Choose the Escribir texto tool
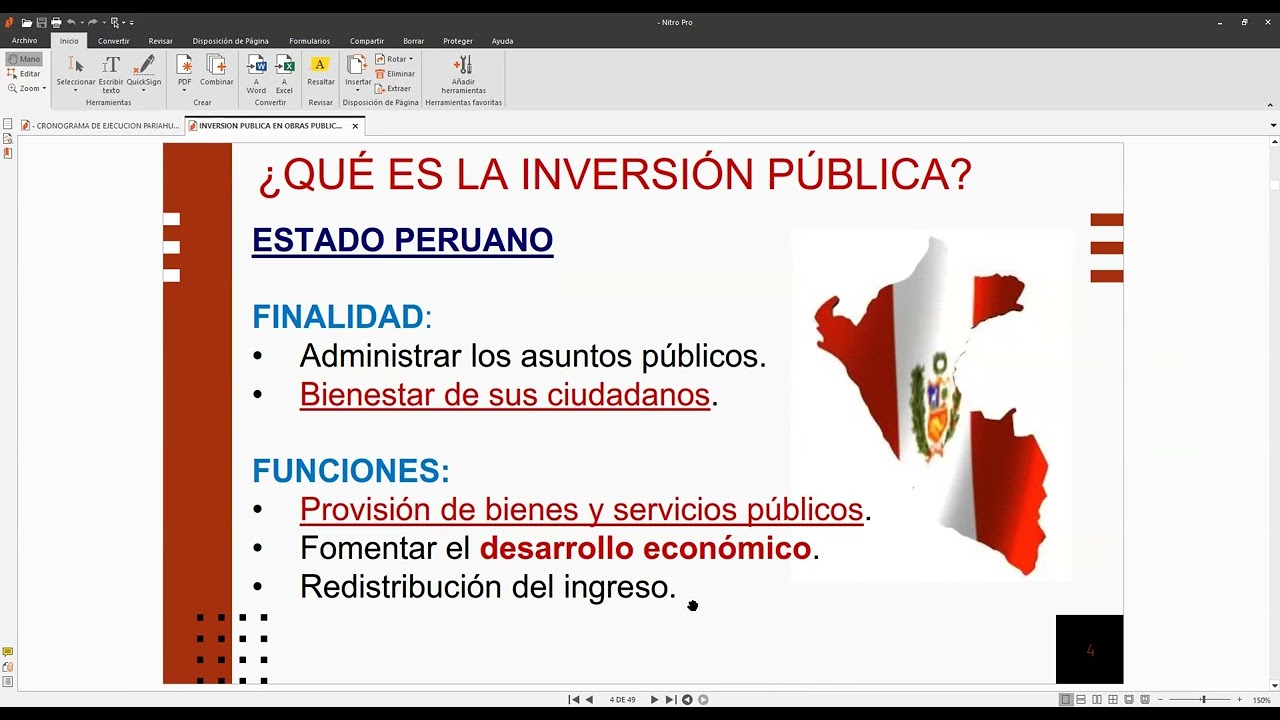Screen dimensions: 1280x720 tap(111, 75)
